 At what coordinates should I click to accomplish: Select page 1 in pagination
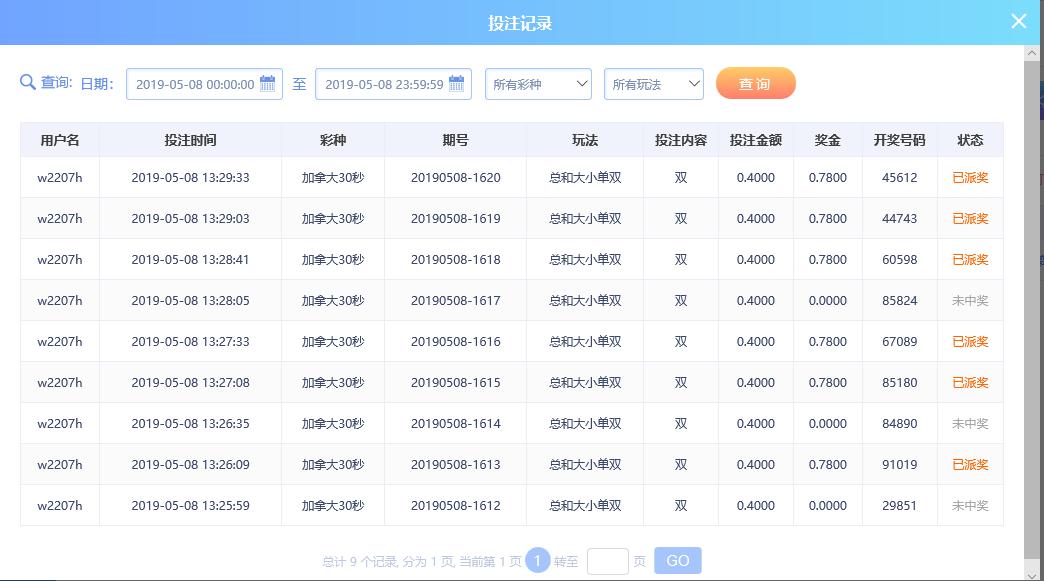tap(537, 561)
